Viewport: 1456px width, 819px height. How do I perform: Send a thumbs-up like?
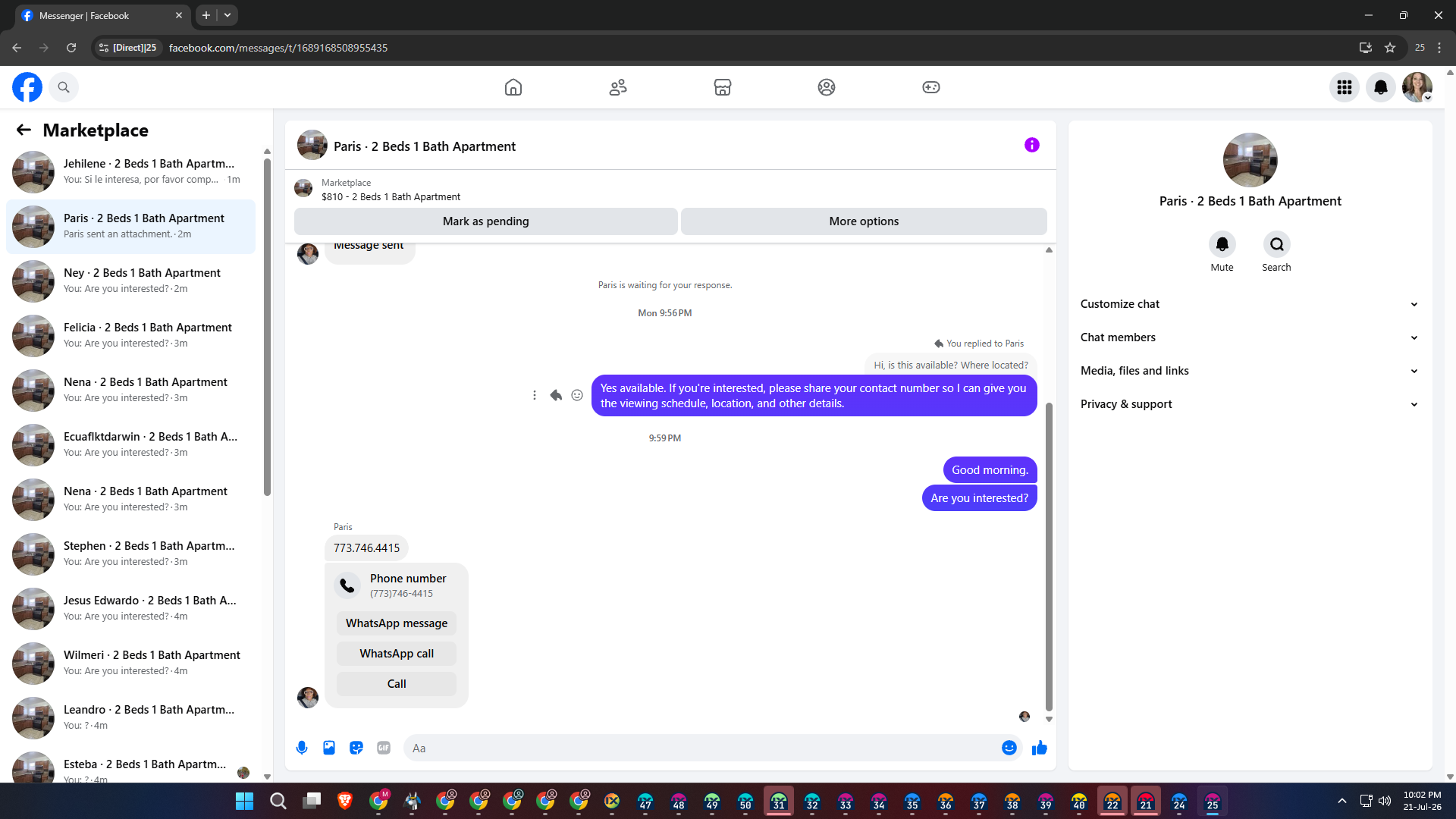tap(1040, 748)
